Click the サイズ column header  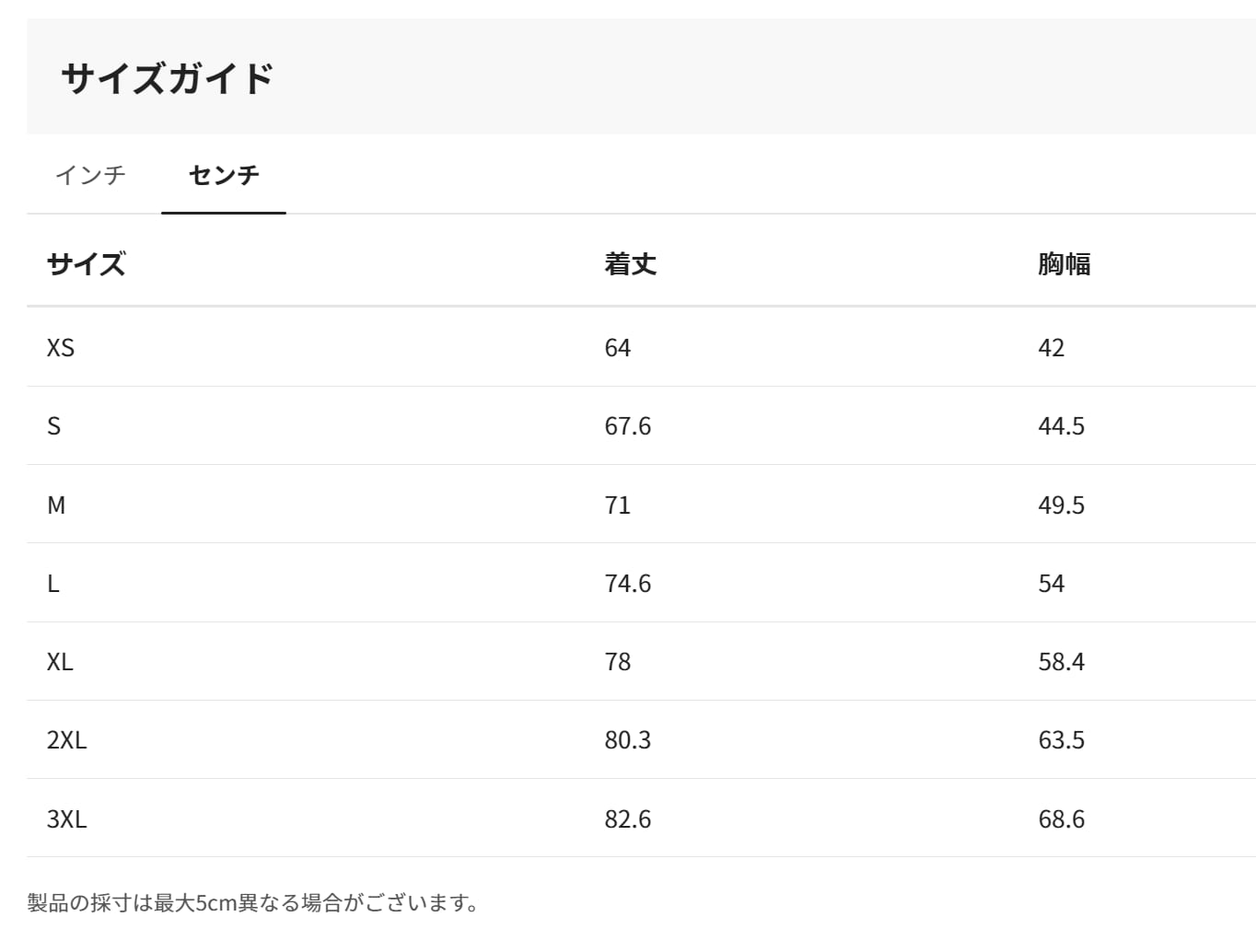86,264
